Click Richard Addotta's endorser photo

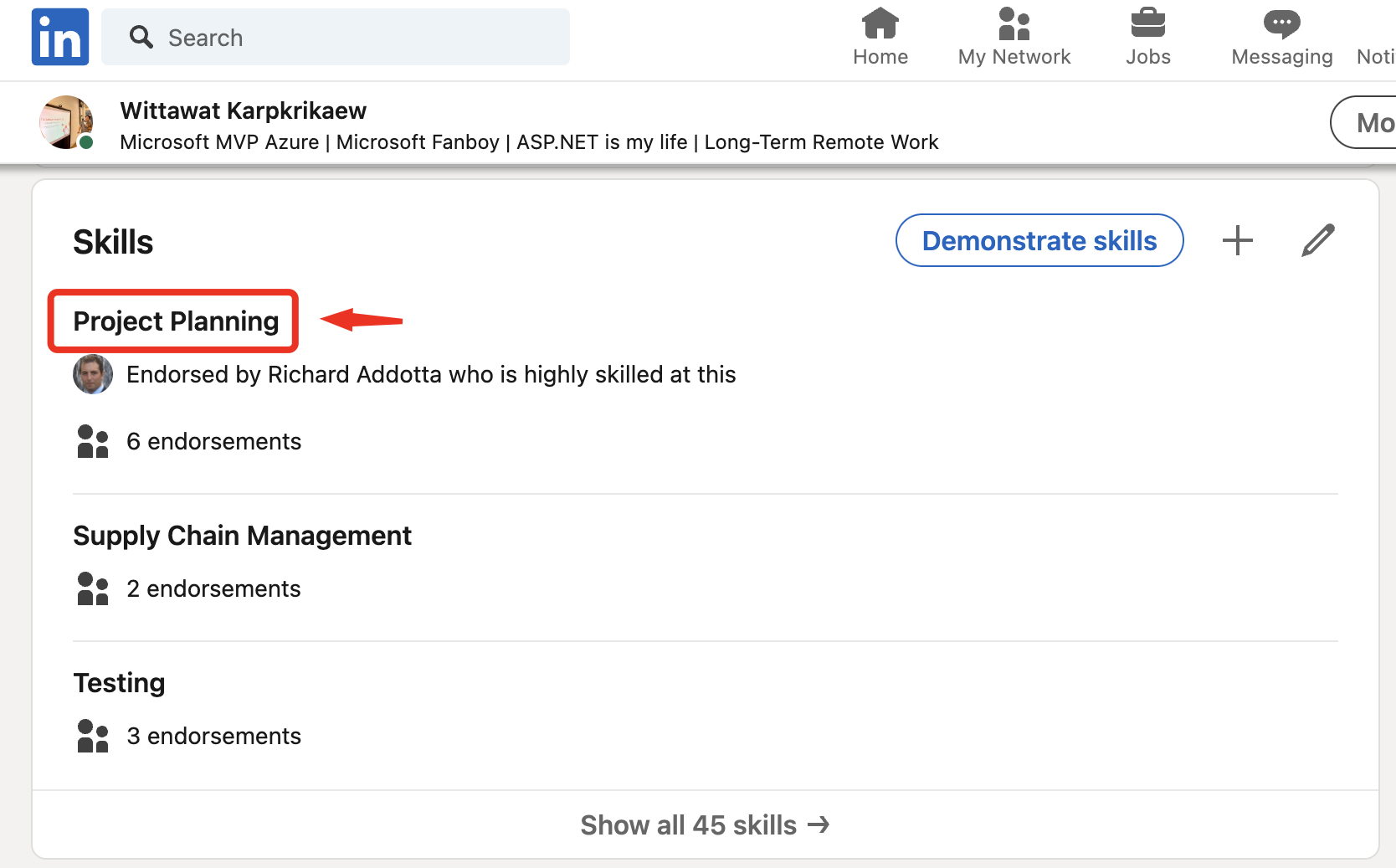pos(93,374)
